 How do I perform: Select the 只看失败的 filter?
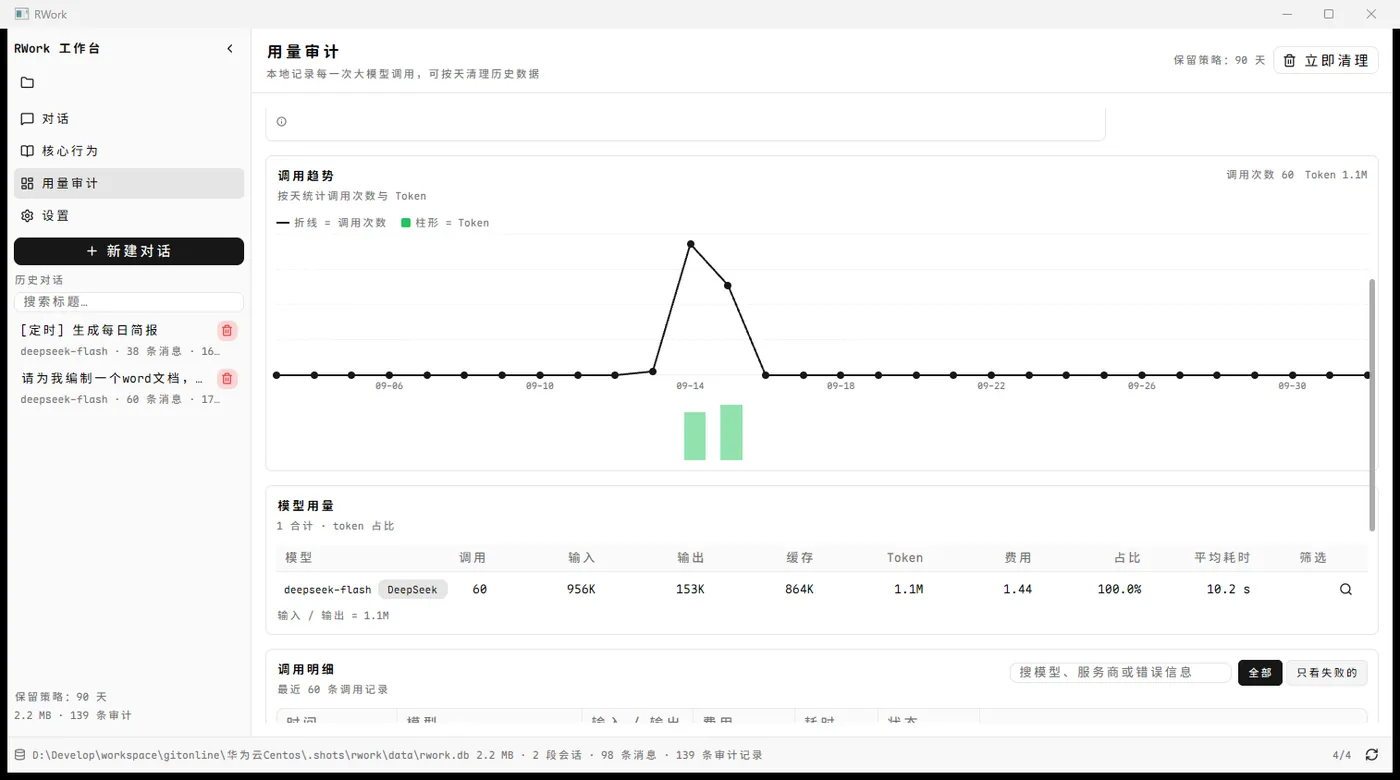click(1326, 673)
